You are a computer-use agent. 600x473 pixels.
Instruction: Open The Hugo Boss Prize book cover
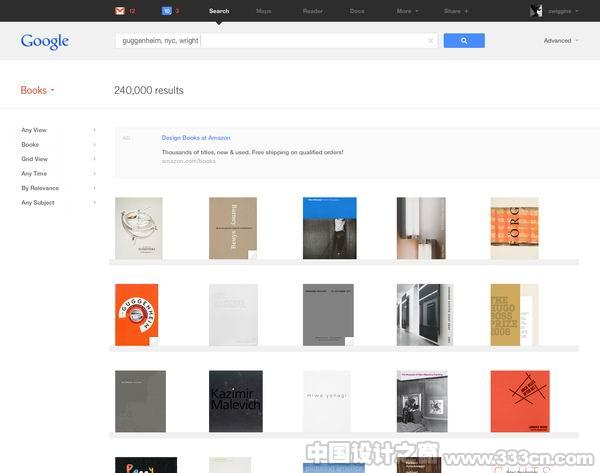point(515,315)
